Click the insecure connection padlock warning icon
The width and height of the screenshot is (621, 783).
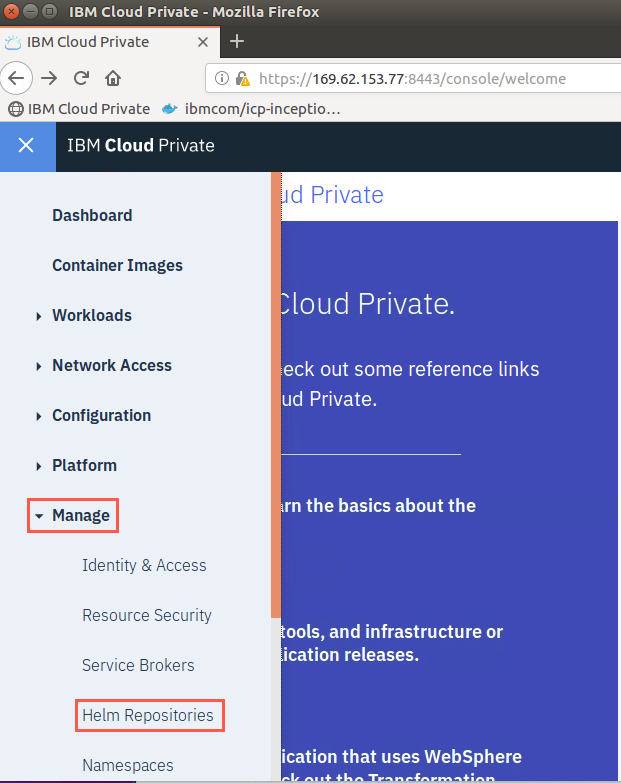coord(243,78)
